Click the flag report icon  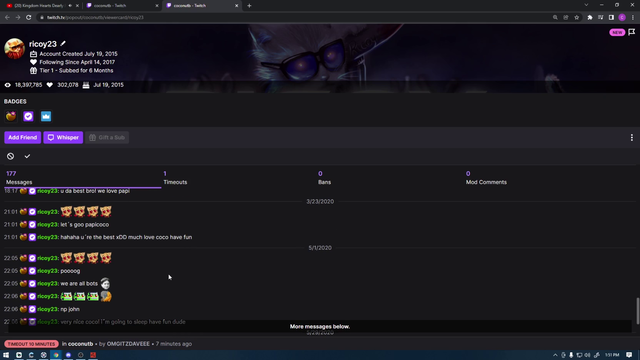point(631,32)
